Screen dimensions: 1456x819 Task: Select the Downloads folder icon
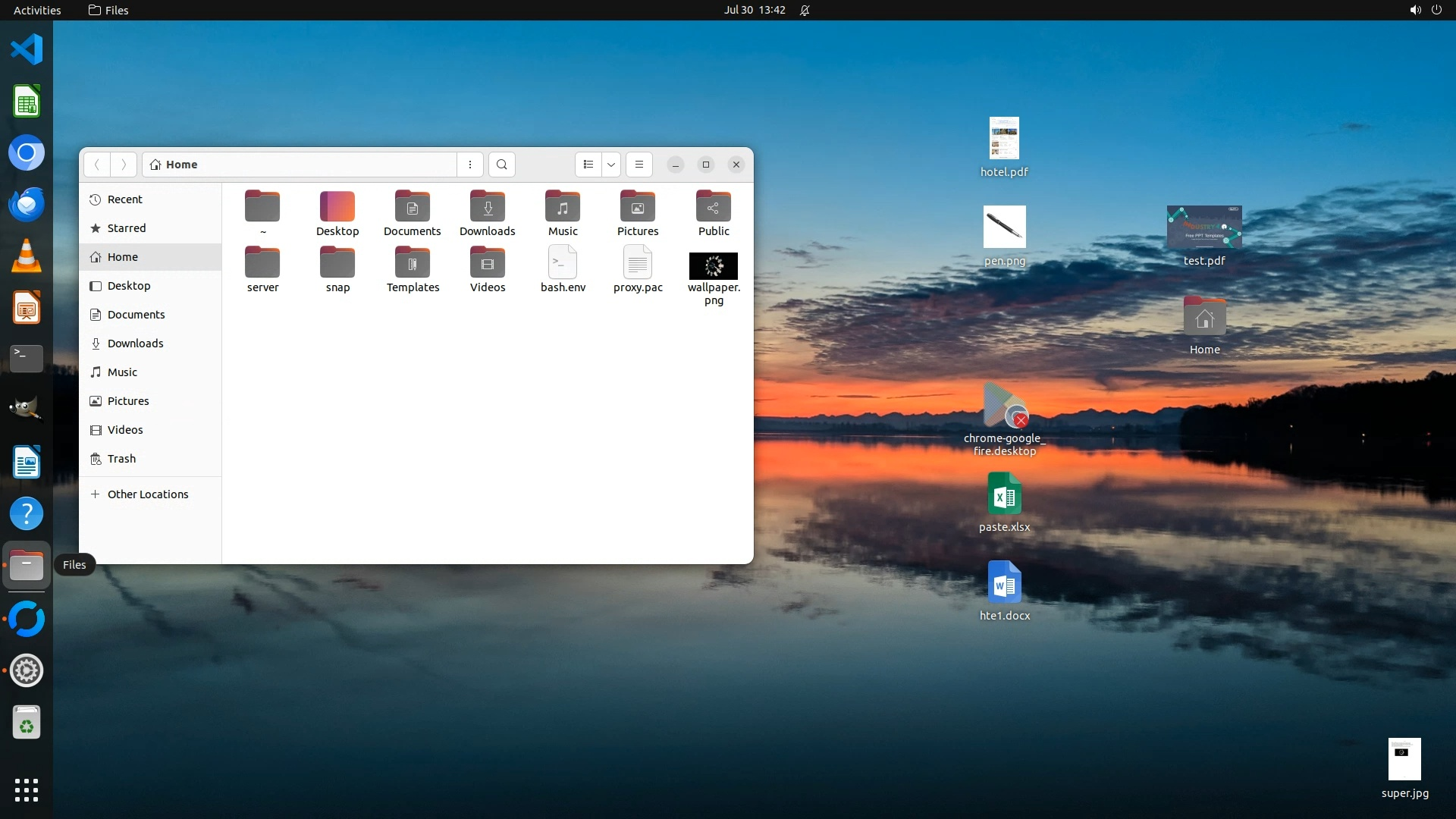click(x=487, y=207)
